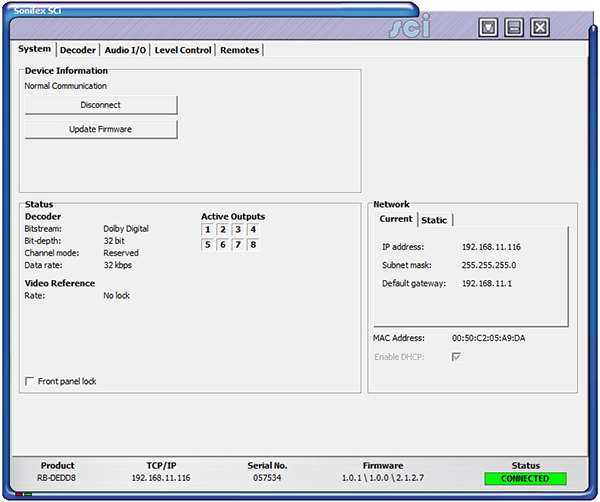Screen dimensions: 600x502
Task: Click active output indicator 1
Action: pos(207,230)
